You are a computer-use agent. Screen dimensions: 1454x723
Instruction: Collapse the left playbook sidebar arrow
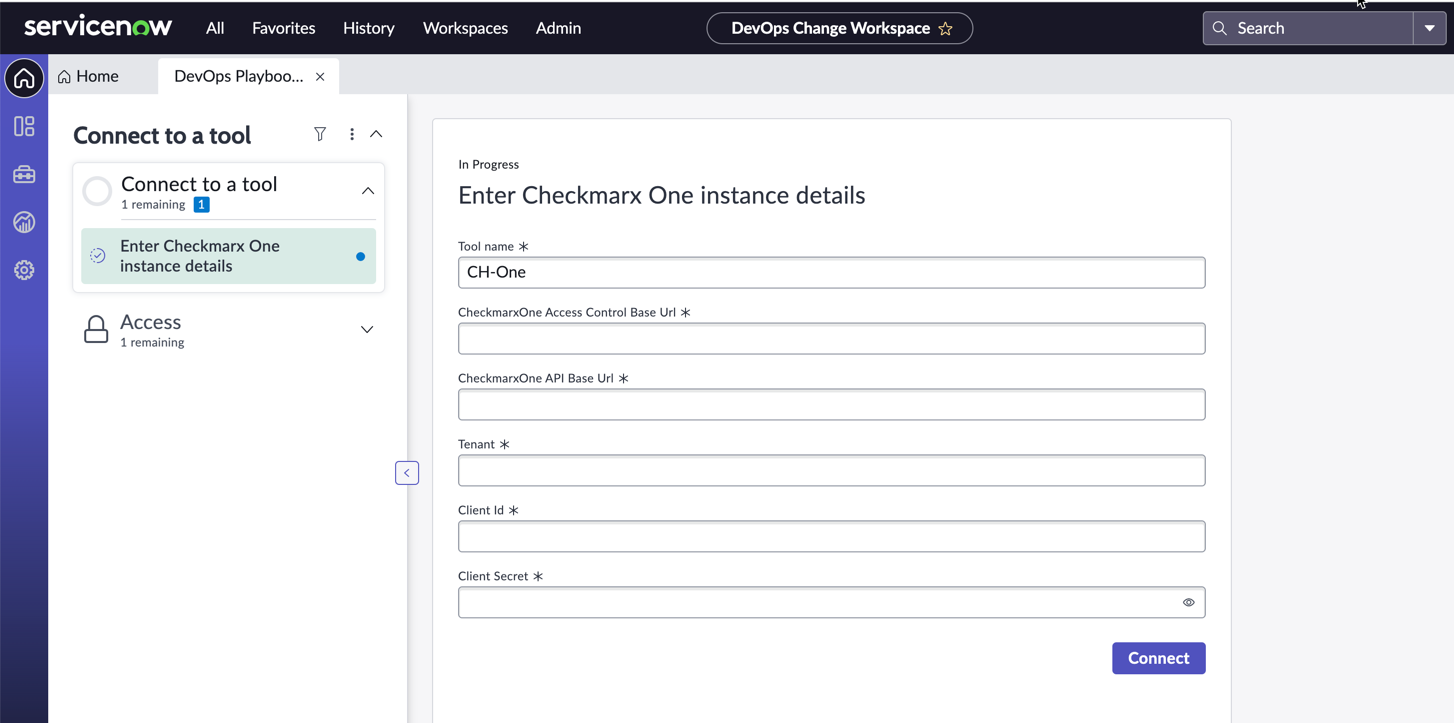pyautogui.click(x=407, y=473)
